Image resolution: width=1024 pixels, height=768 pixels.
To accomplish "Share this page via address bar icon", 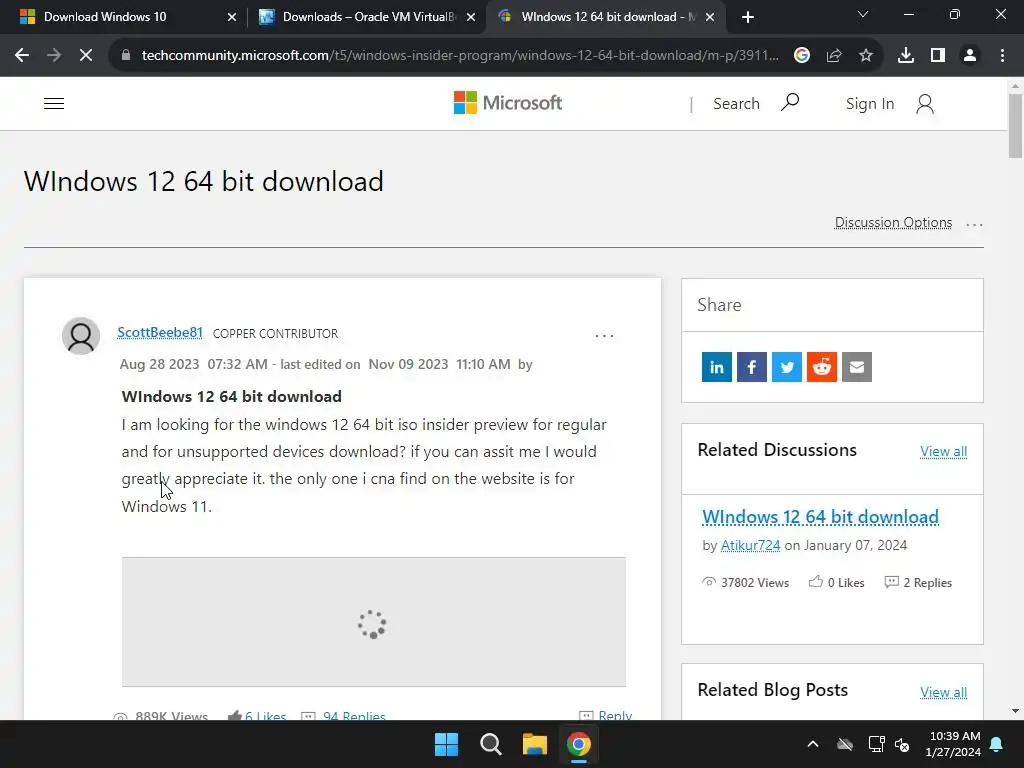I will click(834, 56).
